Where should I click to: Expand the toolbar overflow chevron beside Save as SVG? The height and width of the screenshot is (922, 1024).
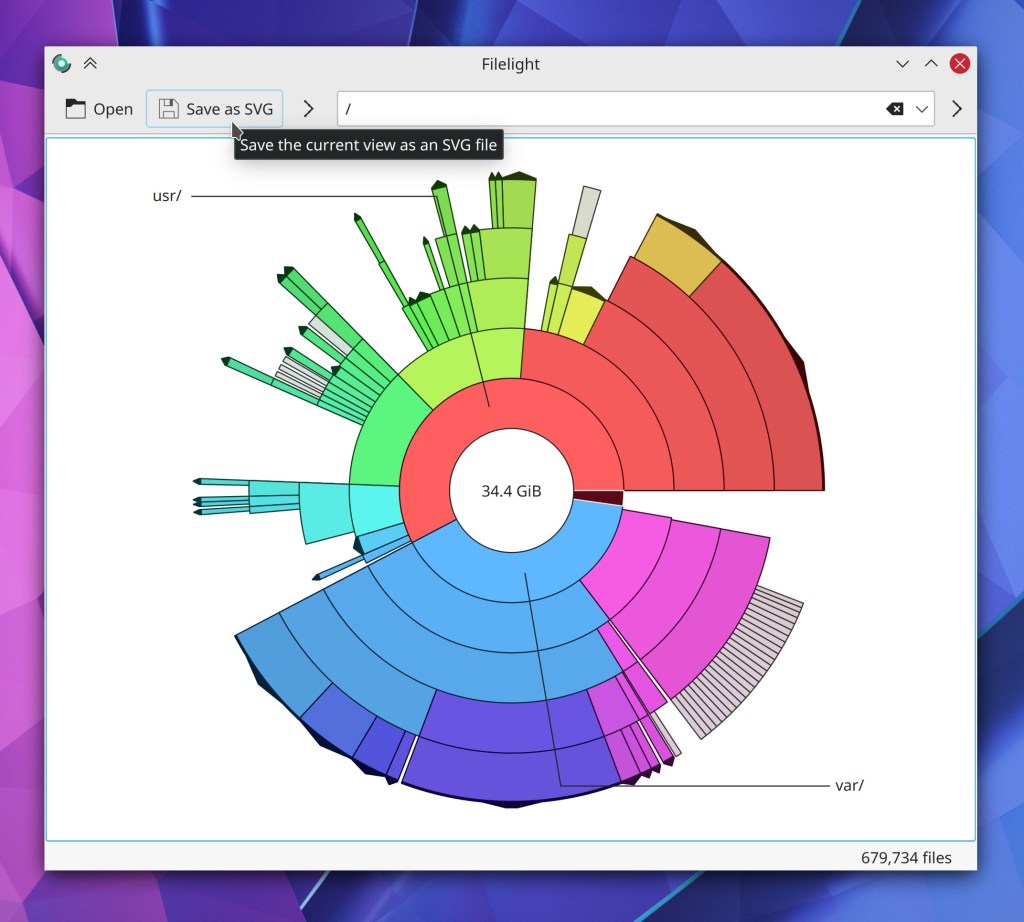pos(309,109)
